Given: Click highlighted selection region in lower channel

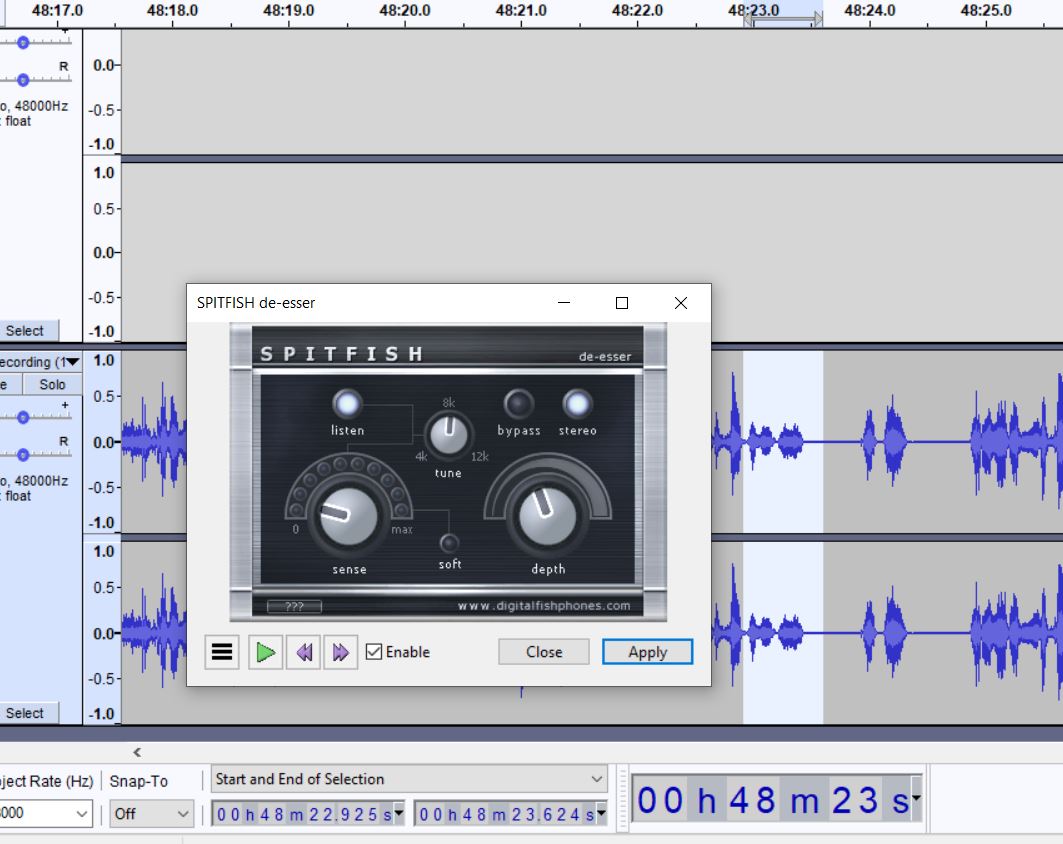Looking at the screenshot, I should tap(783, 633).
